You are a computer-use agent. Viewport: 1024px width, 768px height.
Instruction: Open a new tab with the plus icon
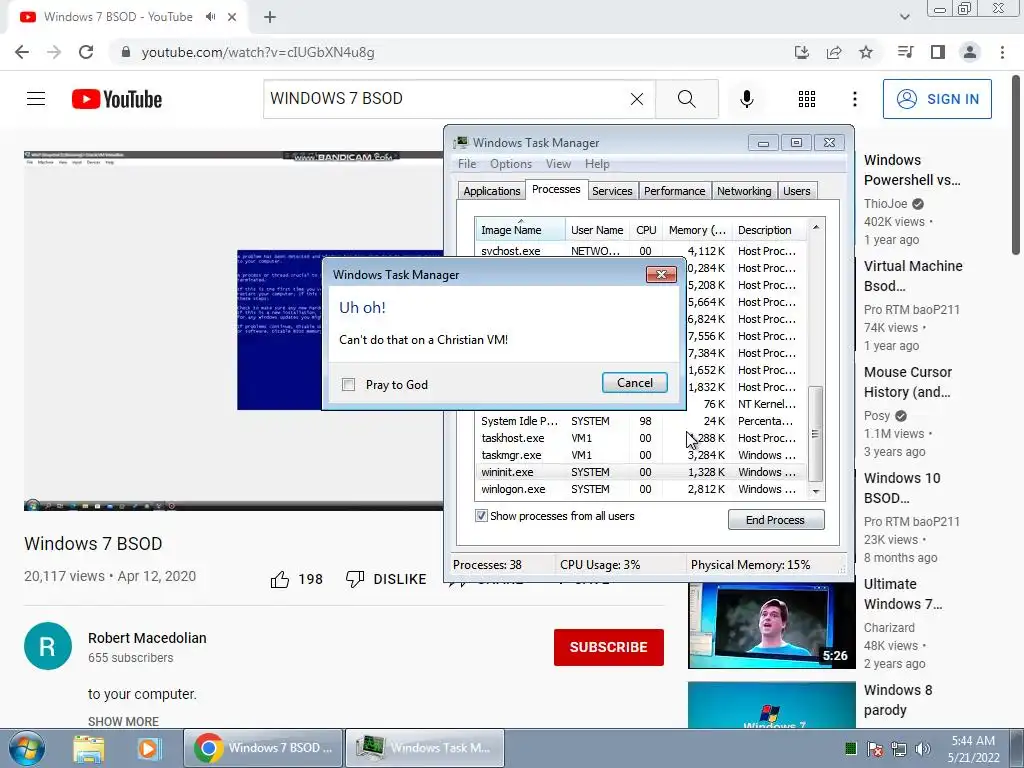(270, 17)
